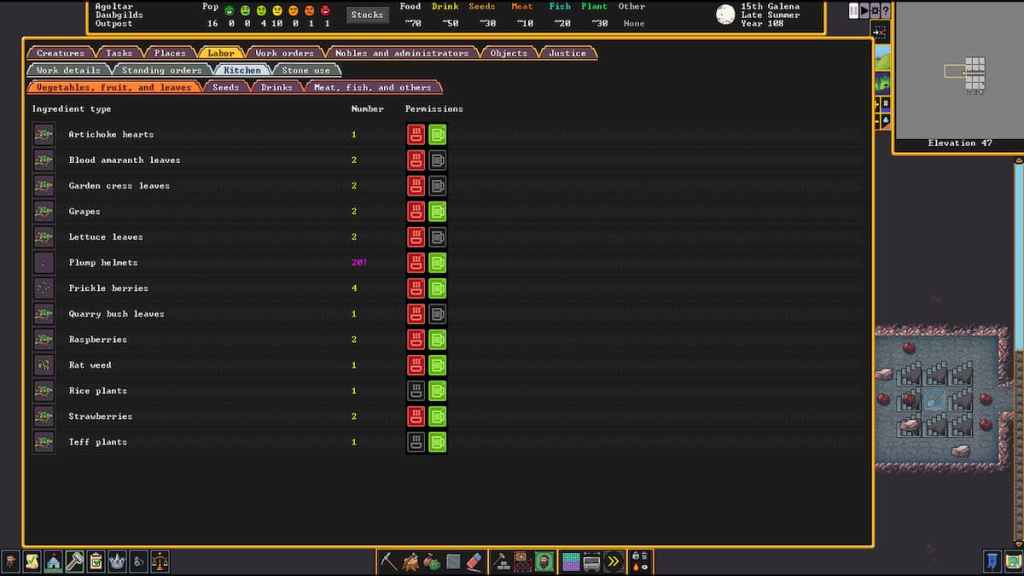
Task: Open the justice scales icon
Action: 159,561
